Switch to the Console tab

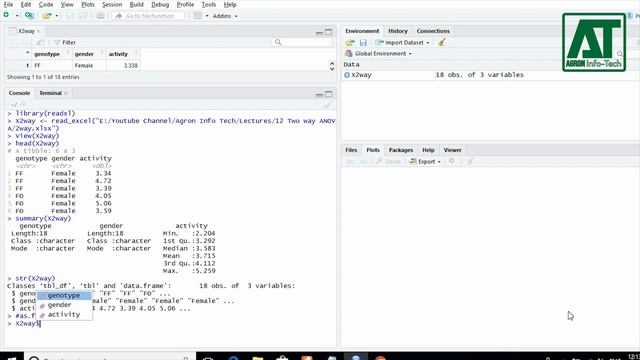(19, 93)
